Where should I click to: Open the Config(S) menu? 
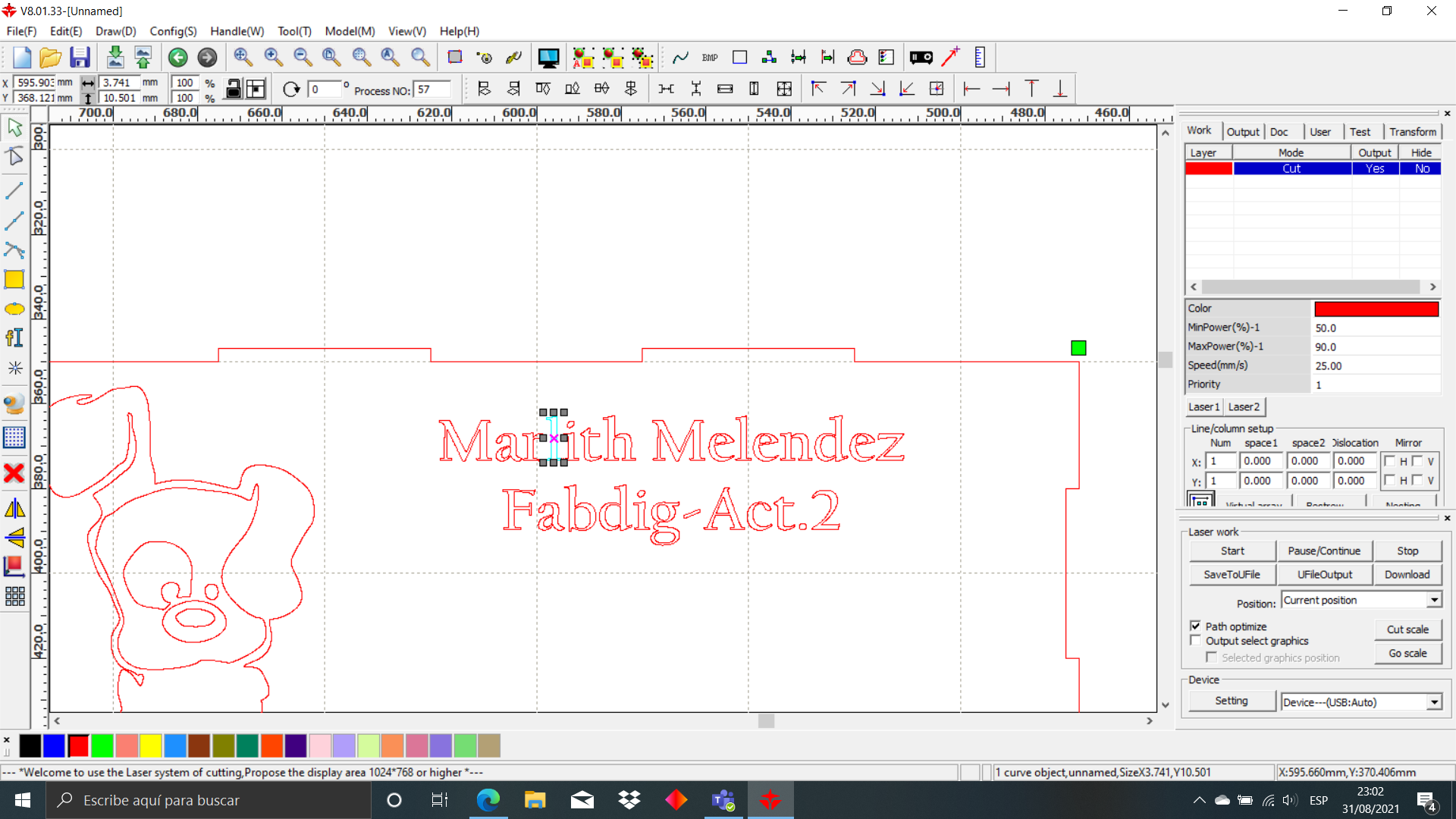pyautogui.click(x=172, y=31)
